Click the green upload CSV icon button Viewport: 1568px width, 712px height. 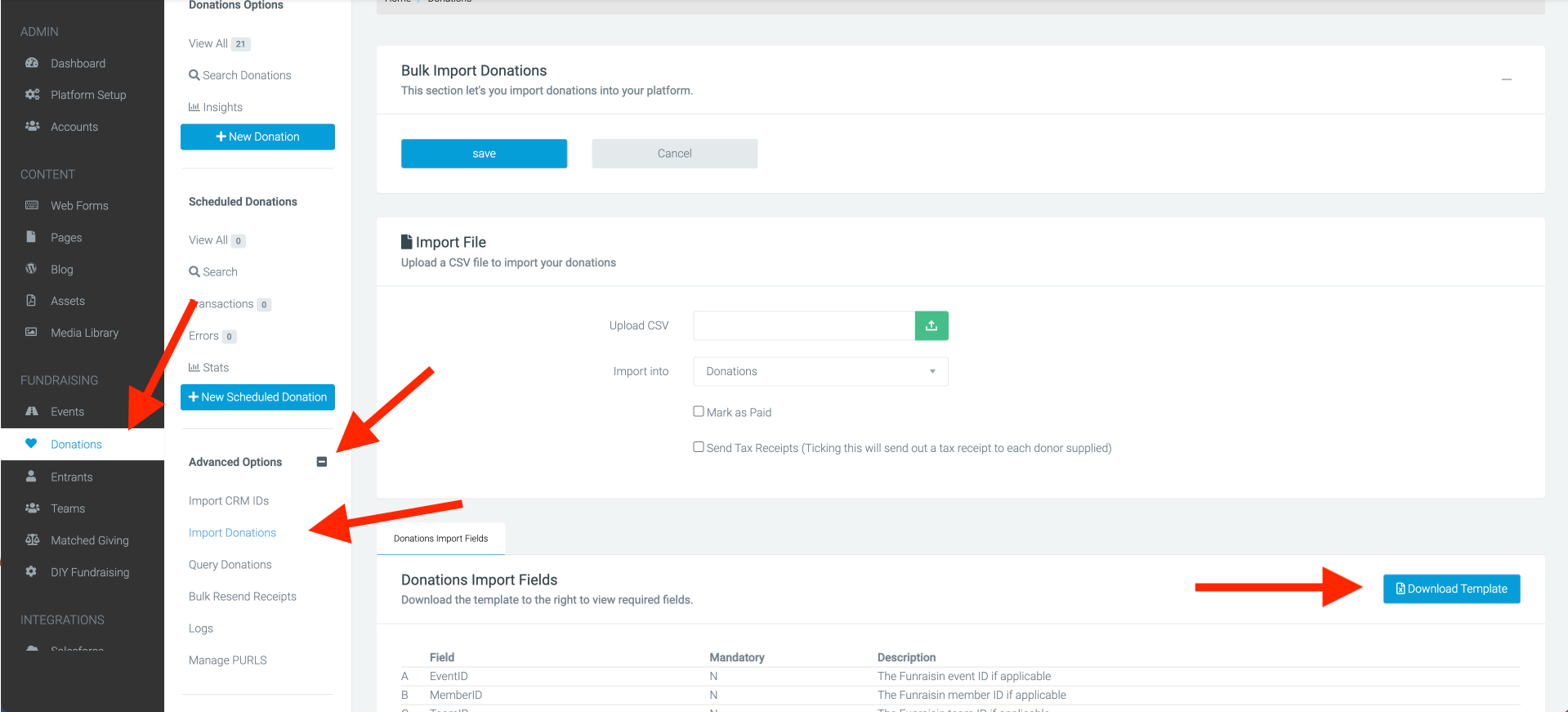931,325
